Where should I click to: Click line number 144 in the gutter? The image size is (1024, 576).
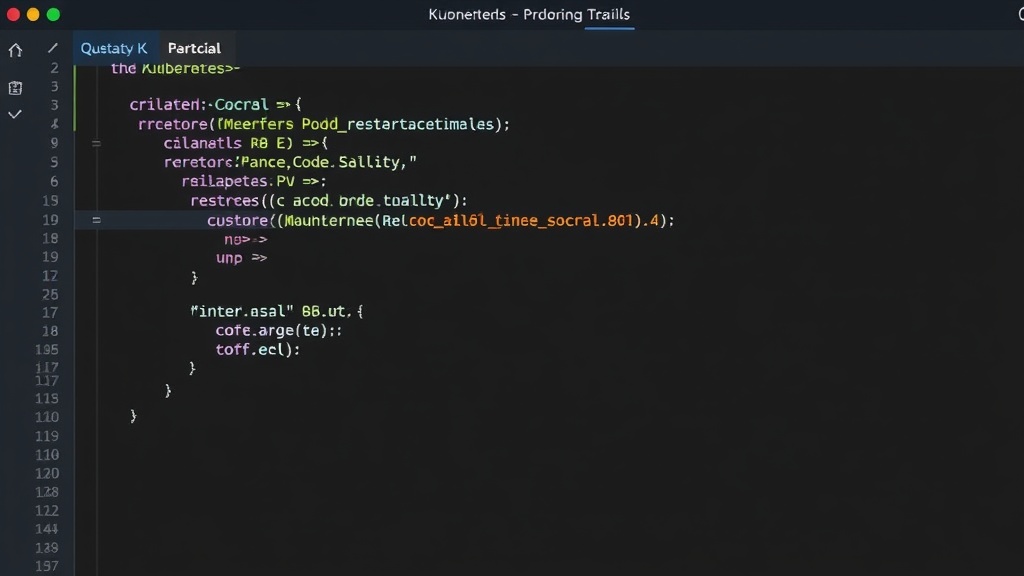(47, 528)
